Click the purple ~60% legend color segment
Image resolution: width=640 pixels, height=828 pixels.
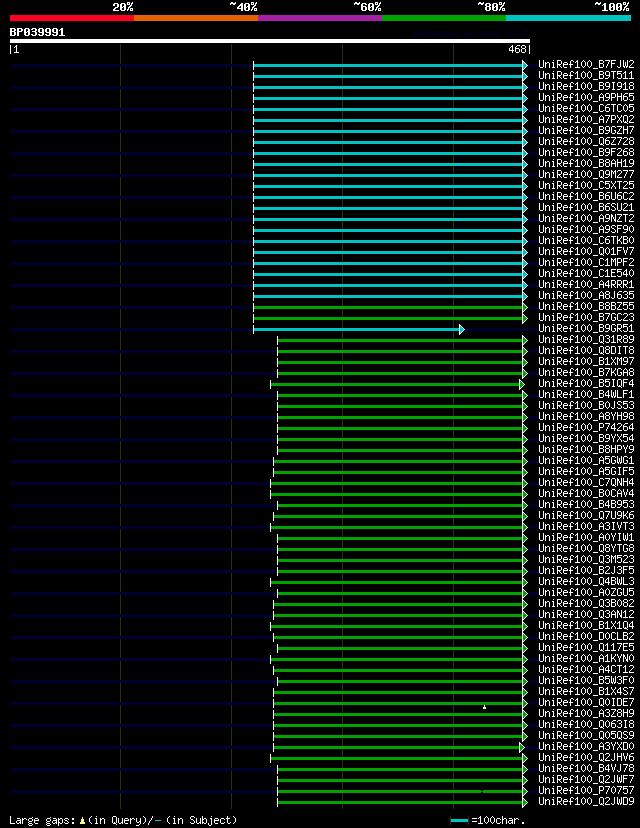320,18
